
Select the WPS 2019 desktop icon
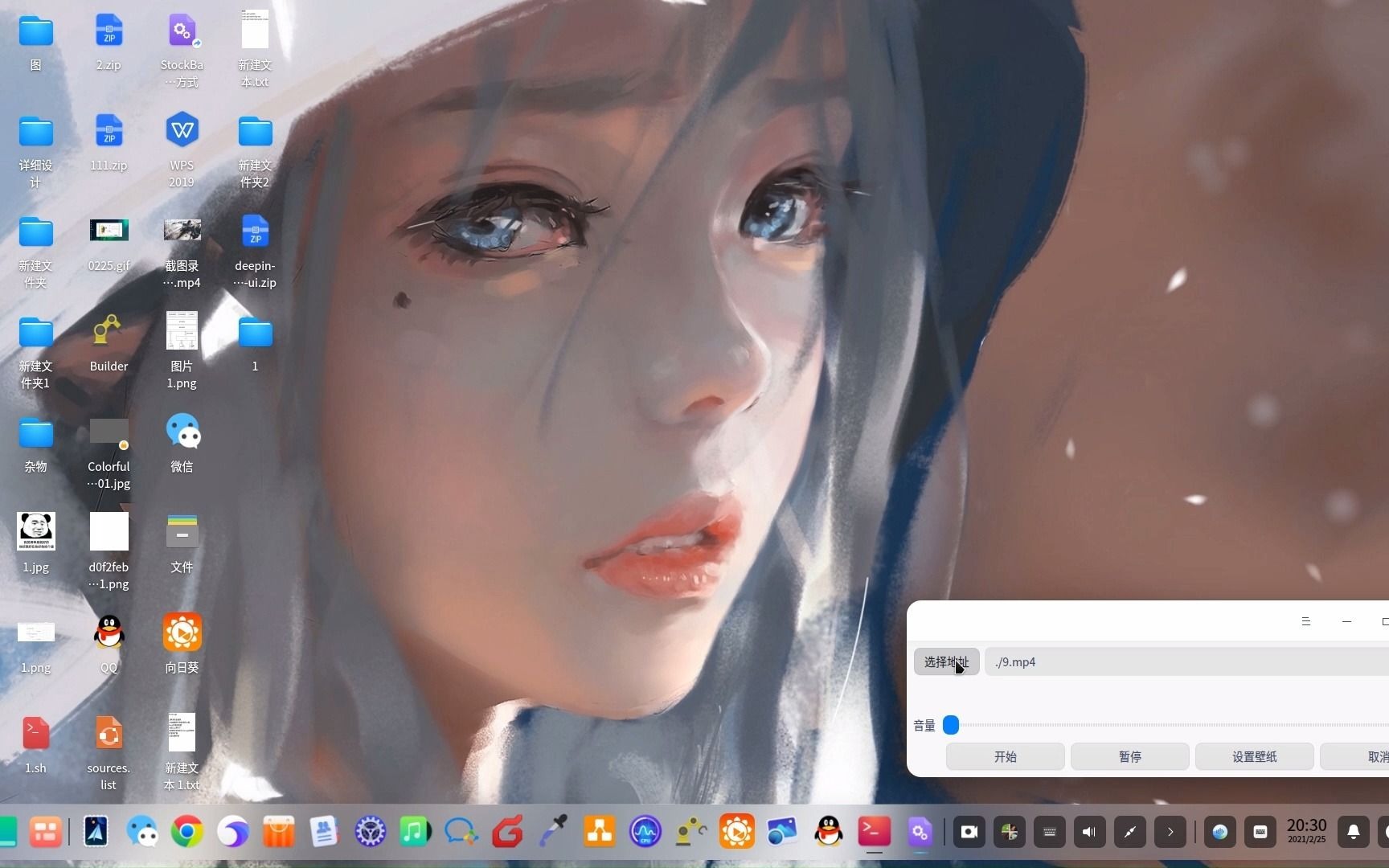click(x=182, y=150)
